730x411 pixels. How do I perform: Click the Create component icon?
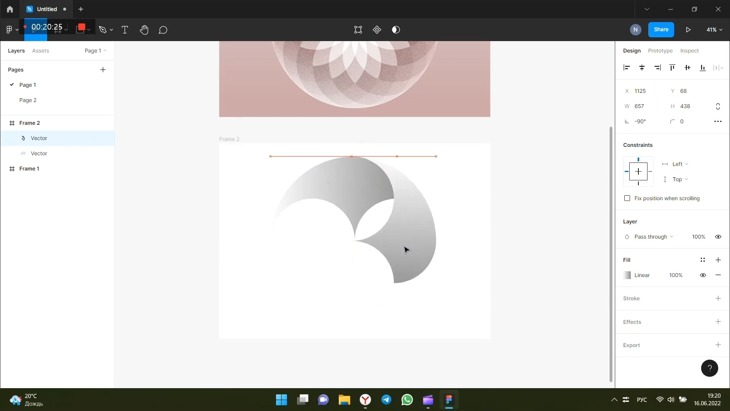pos(377,30)
